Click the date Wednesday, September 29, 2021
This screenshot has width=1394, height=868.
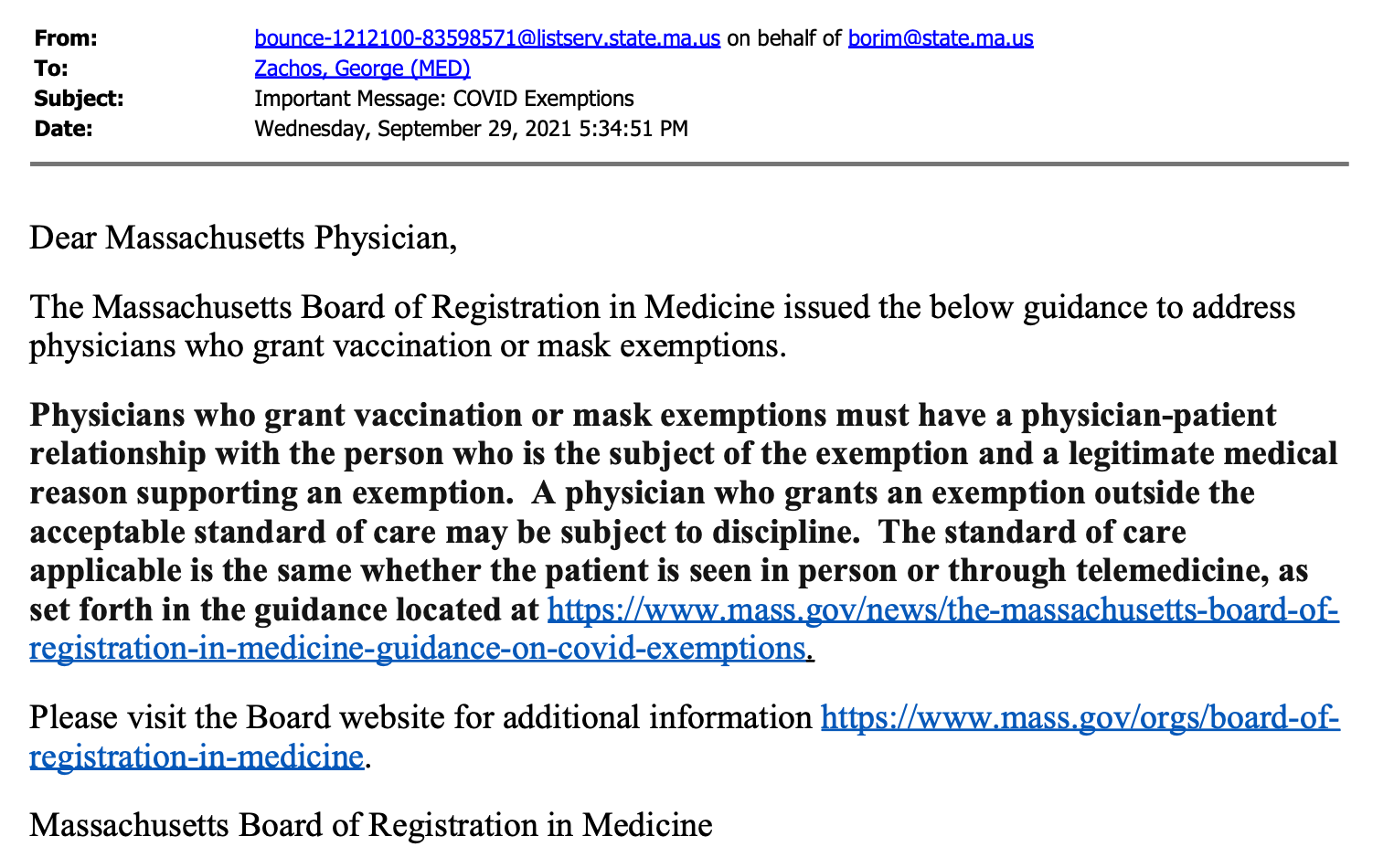point(414,129)
